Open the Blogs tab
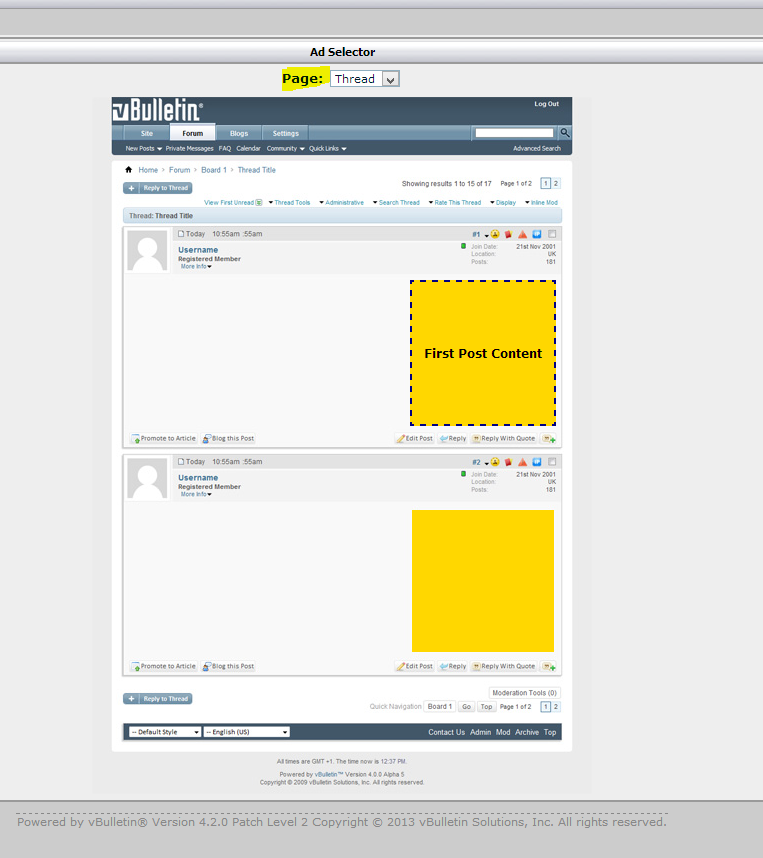 tap(239, 133)
